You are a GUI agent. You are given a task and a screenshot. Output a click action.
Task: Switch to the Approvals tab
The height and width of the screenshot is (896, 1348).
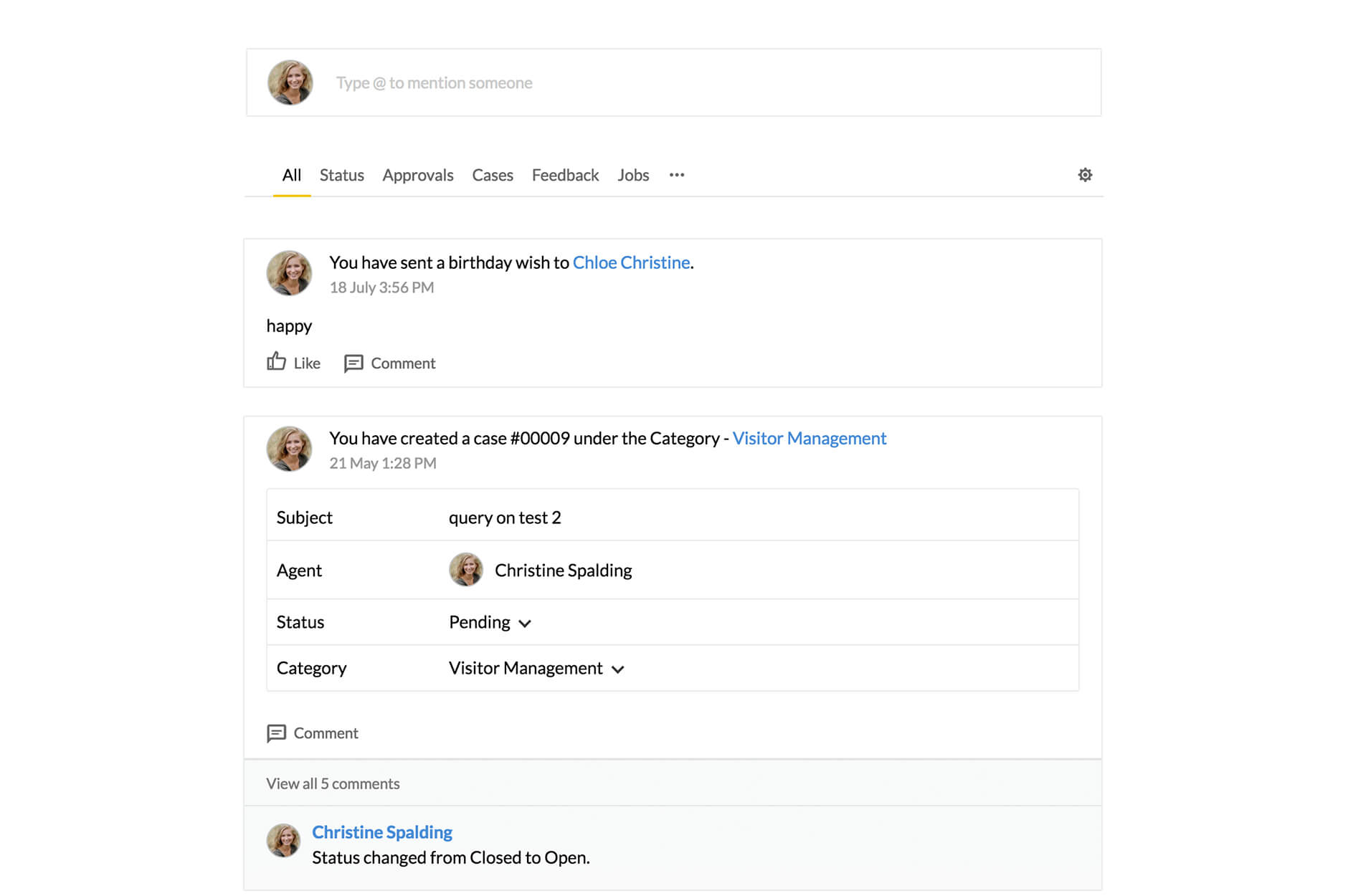[x=417, y=175]
